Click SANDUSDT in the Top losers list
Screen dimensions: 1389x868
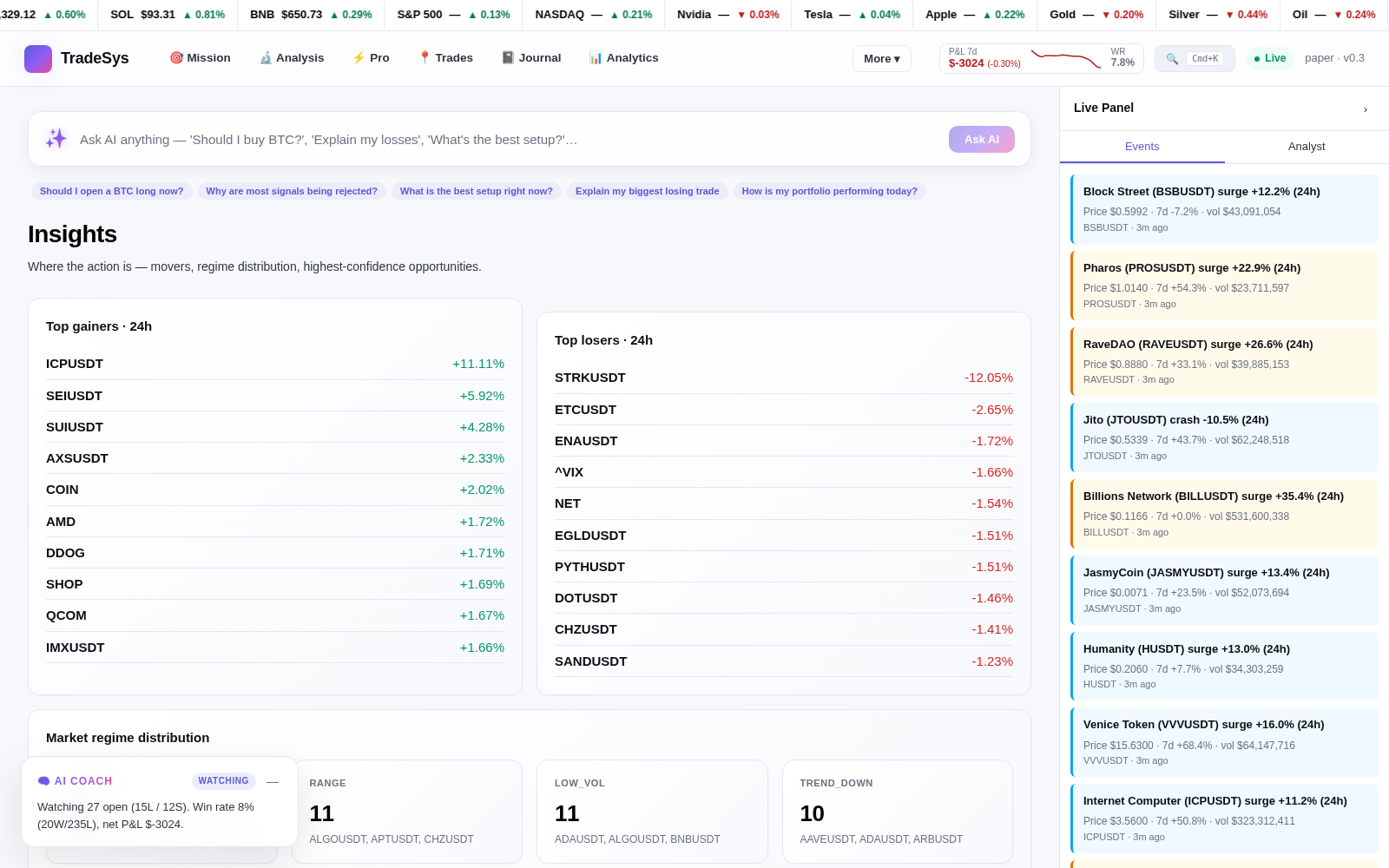tap(784, 661)
